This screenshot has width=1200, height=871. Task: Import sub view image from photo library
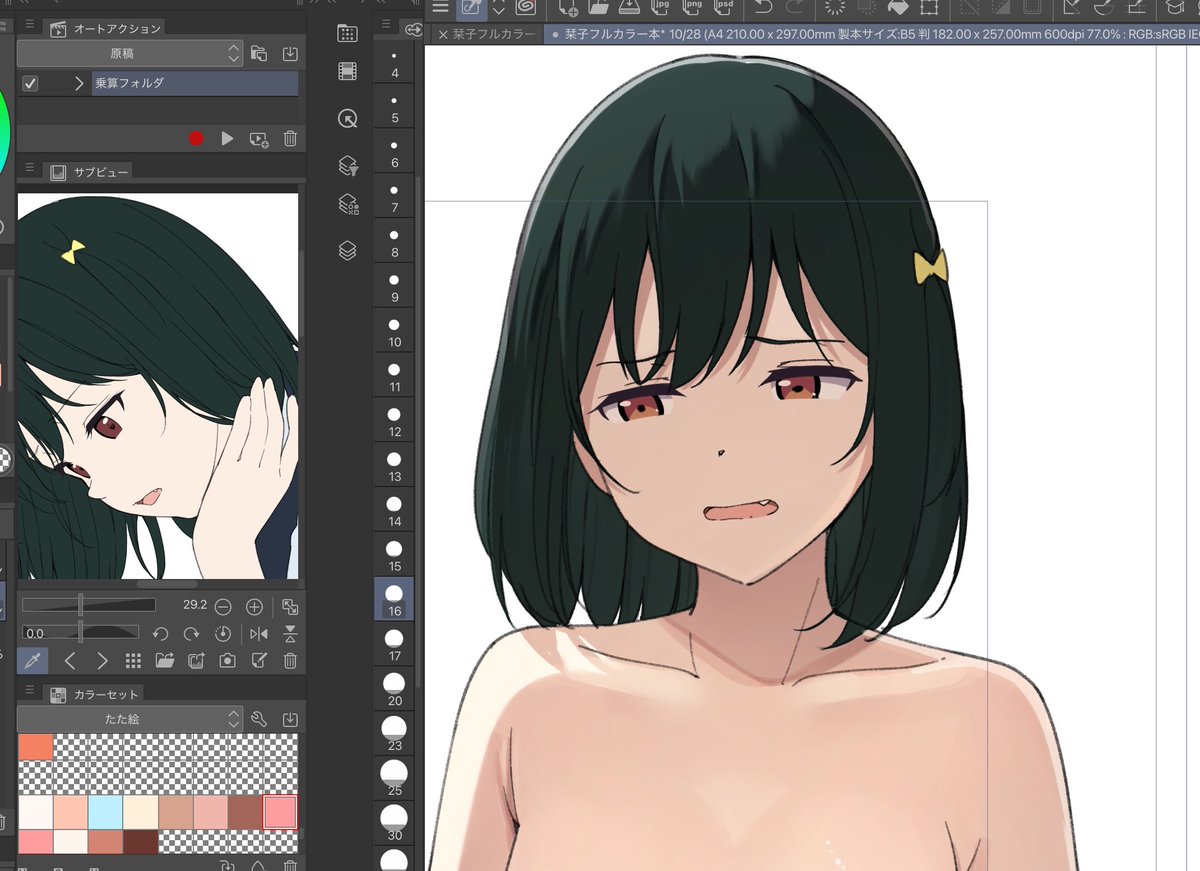196,660
